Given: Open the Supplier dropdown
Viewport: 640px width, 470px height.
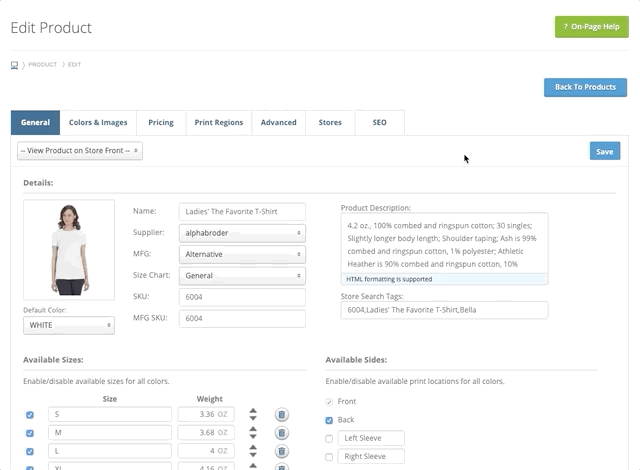Looking at the screenshot, I should click(242, 233).
